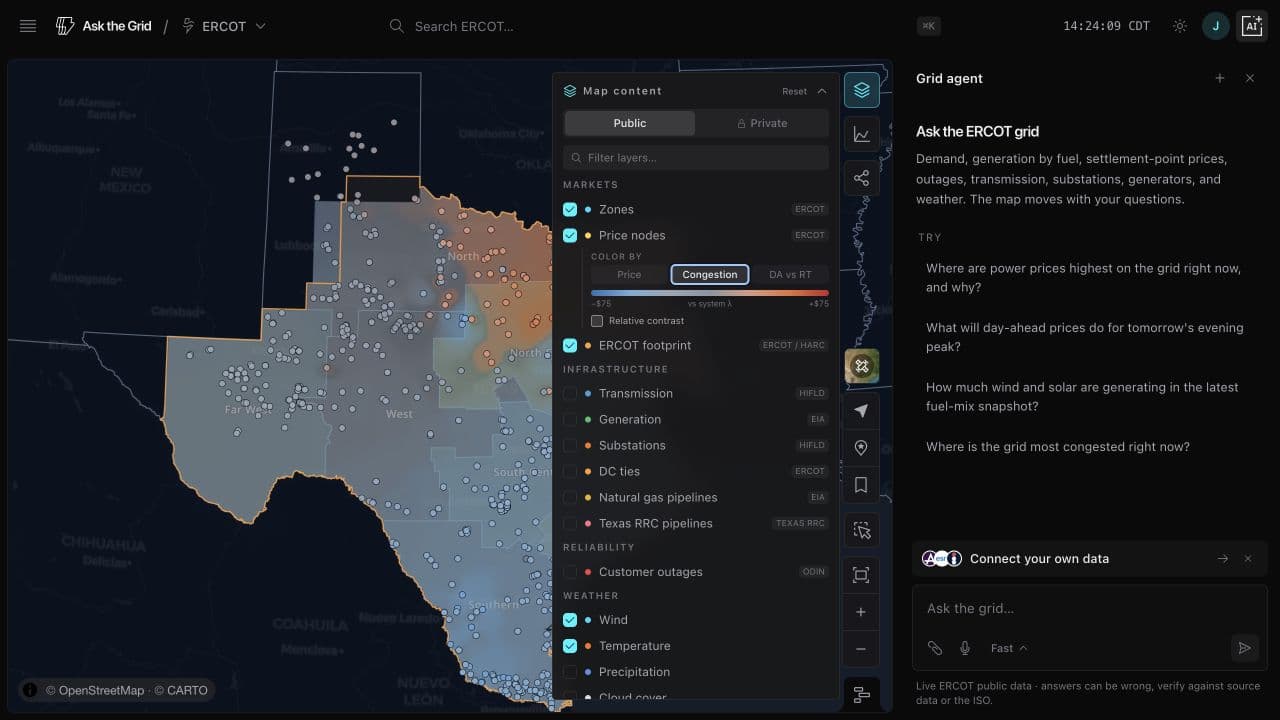Toggle the map layers button
The width and height of the screenshot is (1280, 720).
coord(862,90)
